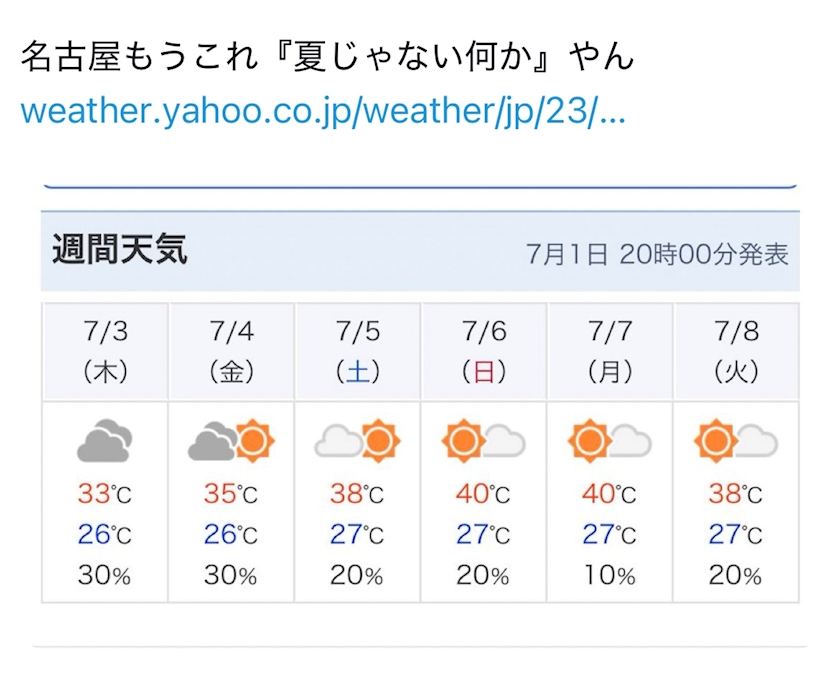
Task: Click the tweet text about 名古屋
Action: pyautogui.click(x=327, y=57)
